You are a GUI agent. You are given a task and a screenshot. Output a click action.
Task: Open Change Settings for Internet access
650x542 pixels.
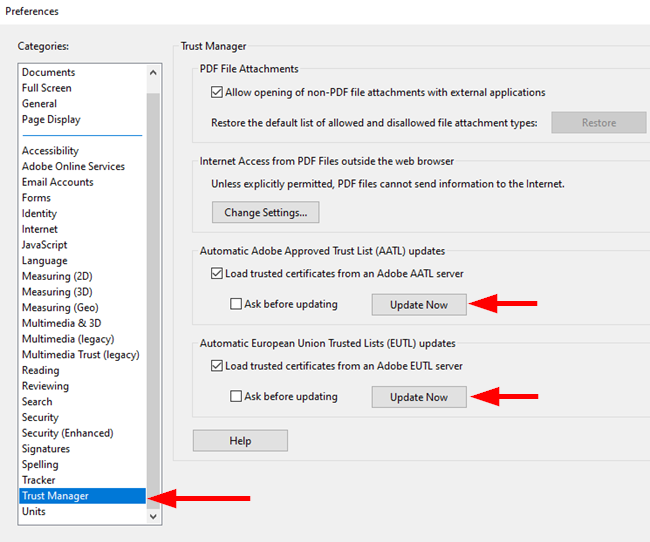point(265,212)
